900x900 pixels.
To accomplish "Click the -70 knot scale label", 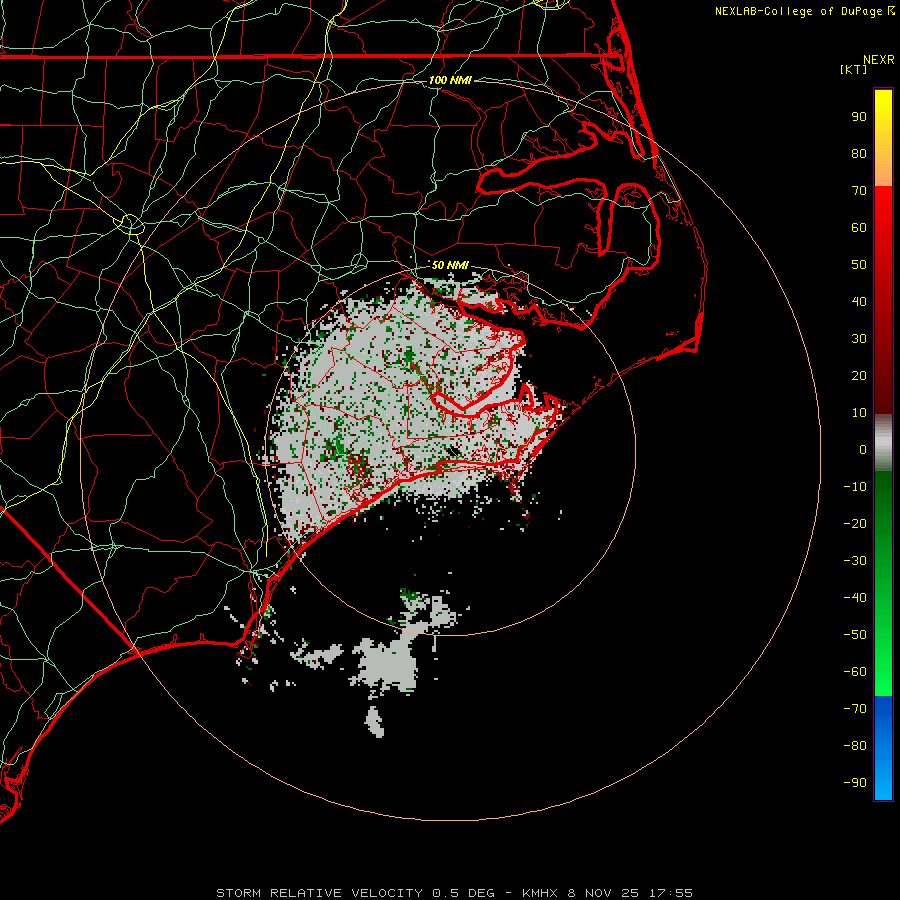I will click(855, 709).
